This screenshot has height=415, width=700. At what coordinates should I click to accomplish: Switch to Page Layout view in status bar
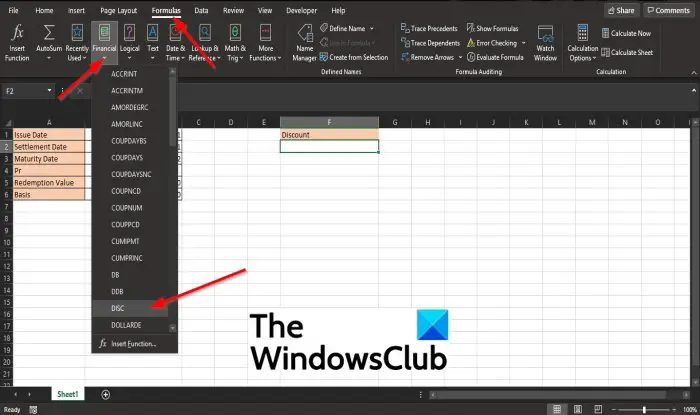578,409
